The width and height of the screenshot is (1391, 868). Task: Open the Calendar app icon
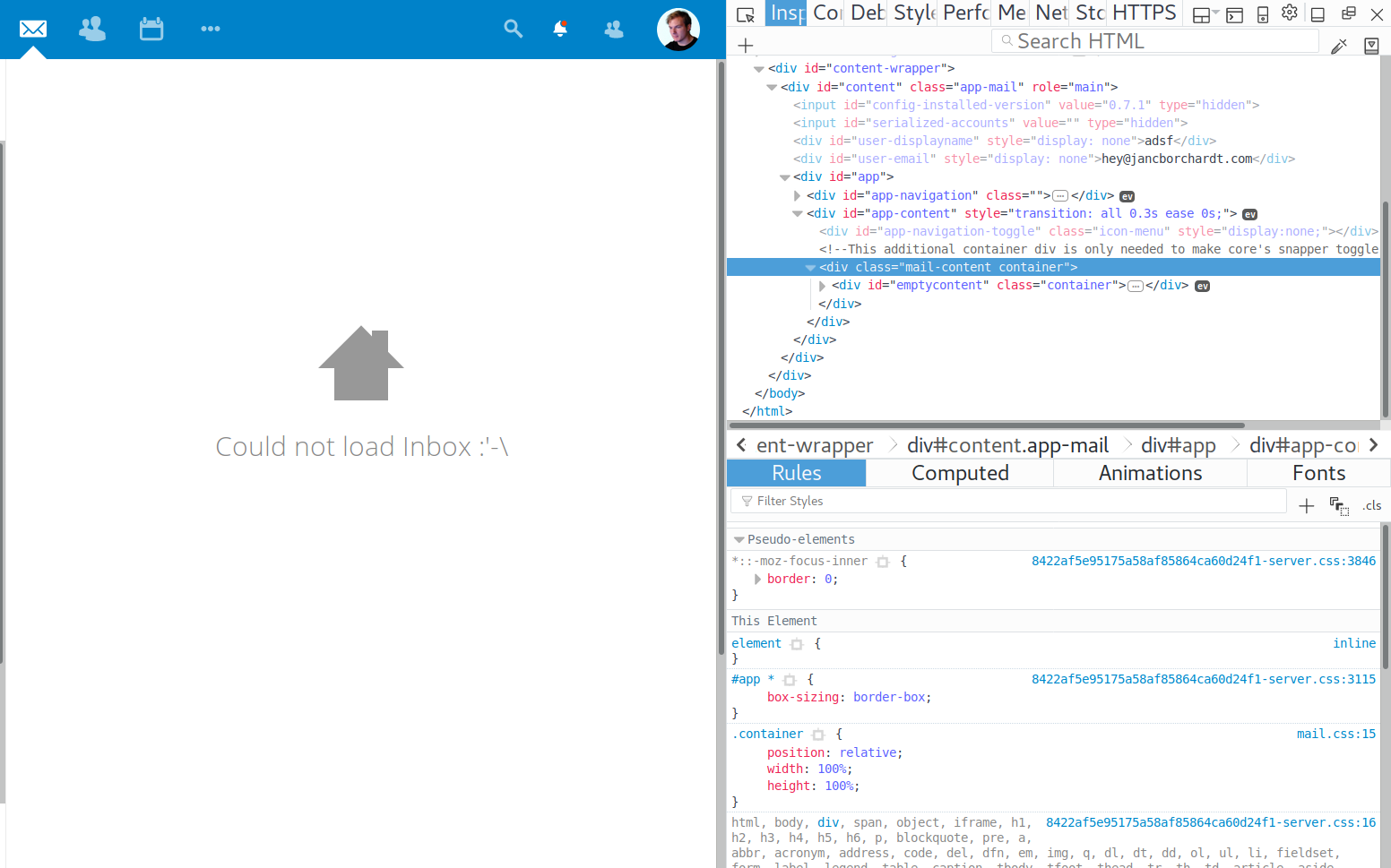[151, 29]
